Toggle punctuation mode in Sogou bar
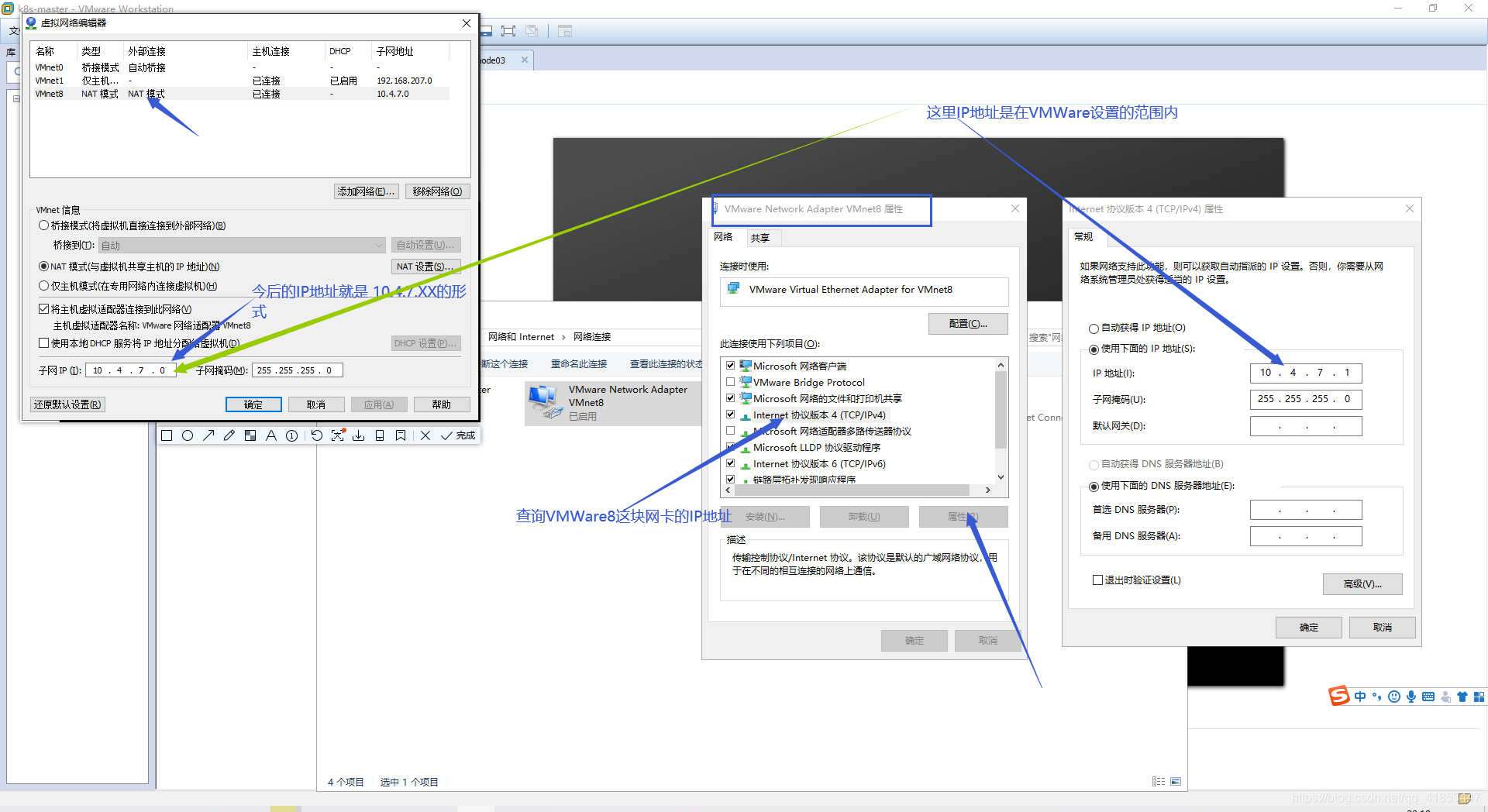Image resolution: width=1488 pixels, height=812 pixels. pyautogui.click(x=1377, y=697)
